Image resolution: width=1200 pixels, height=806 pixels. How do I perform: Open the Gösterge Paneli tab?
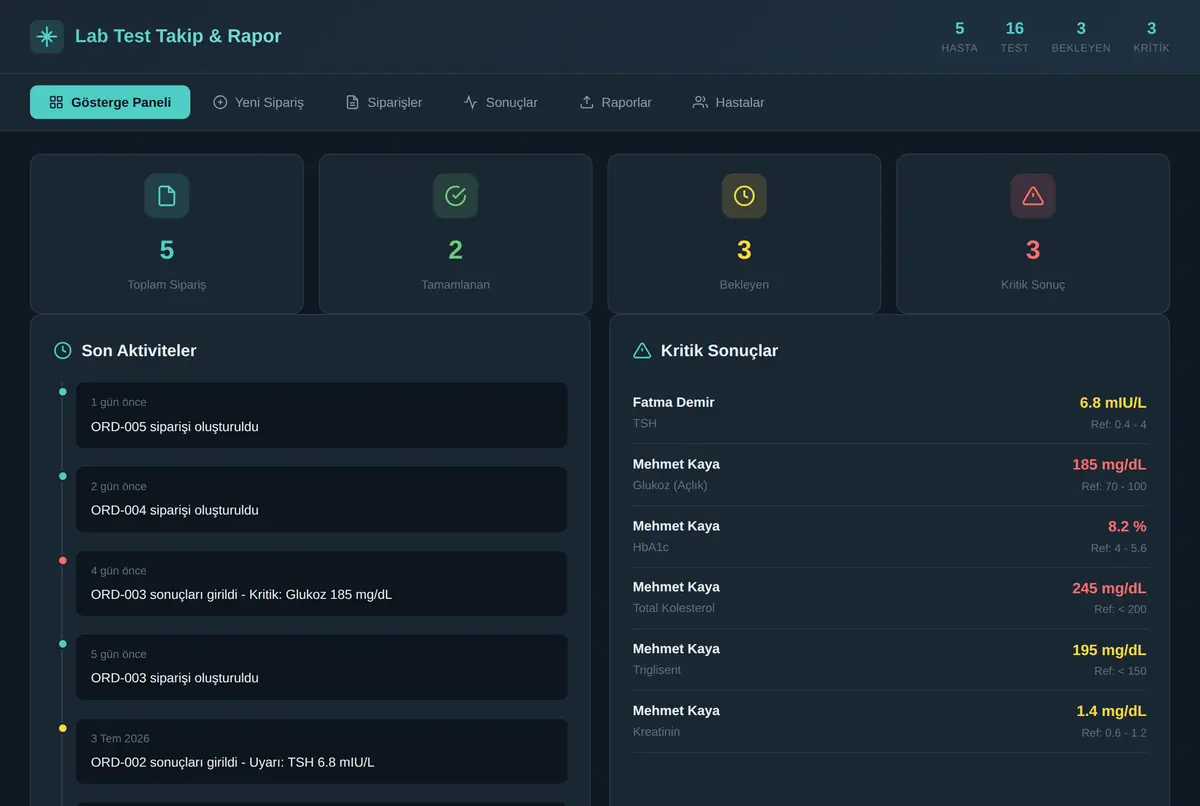tap(110, 102)
